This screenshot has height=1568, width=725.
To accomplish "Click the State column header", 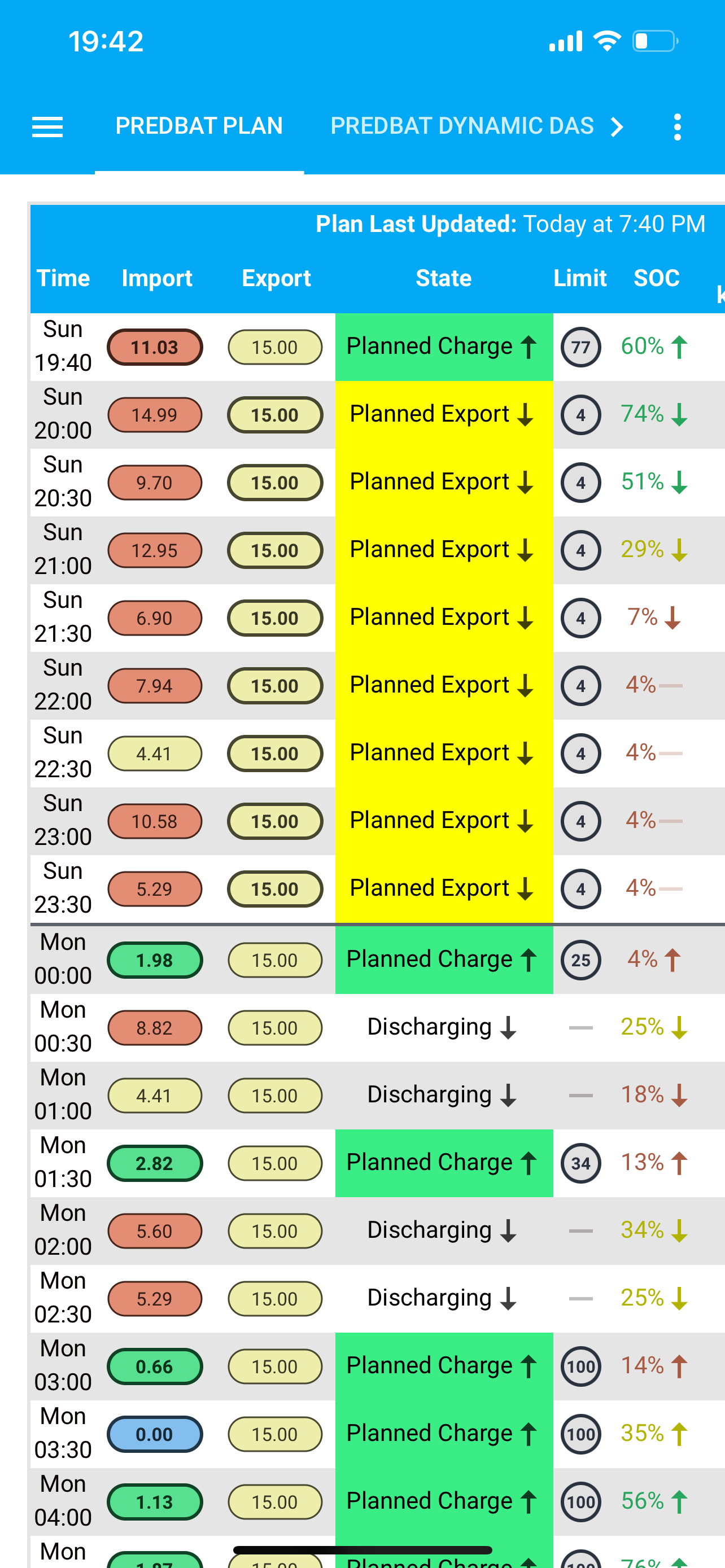I will 444,278.
